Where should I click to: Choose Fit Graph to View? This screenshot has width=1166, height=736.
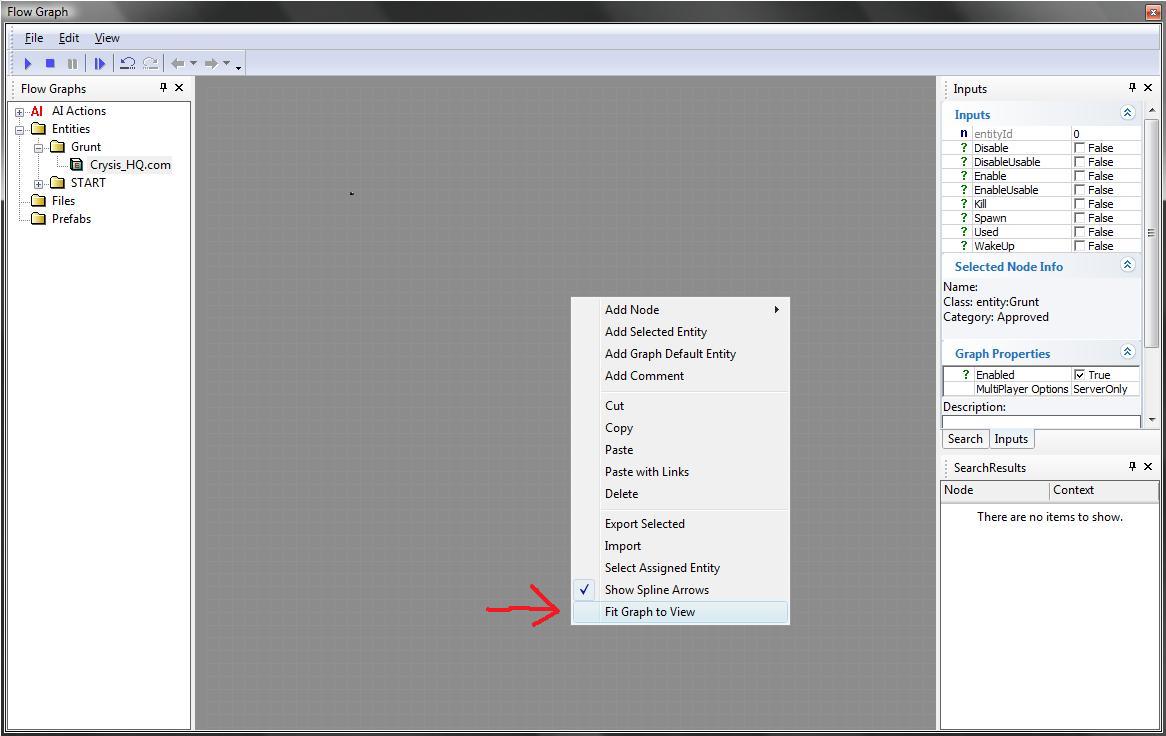coord(650,612)
